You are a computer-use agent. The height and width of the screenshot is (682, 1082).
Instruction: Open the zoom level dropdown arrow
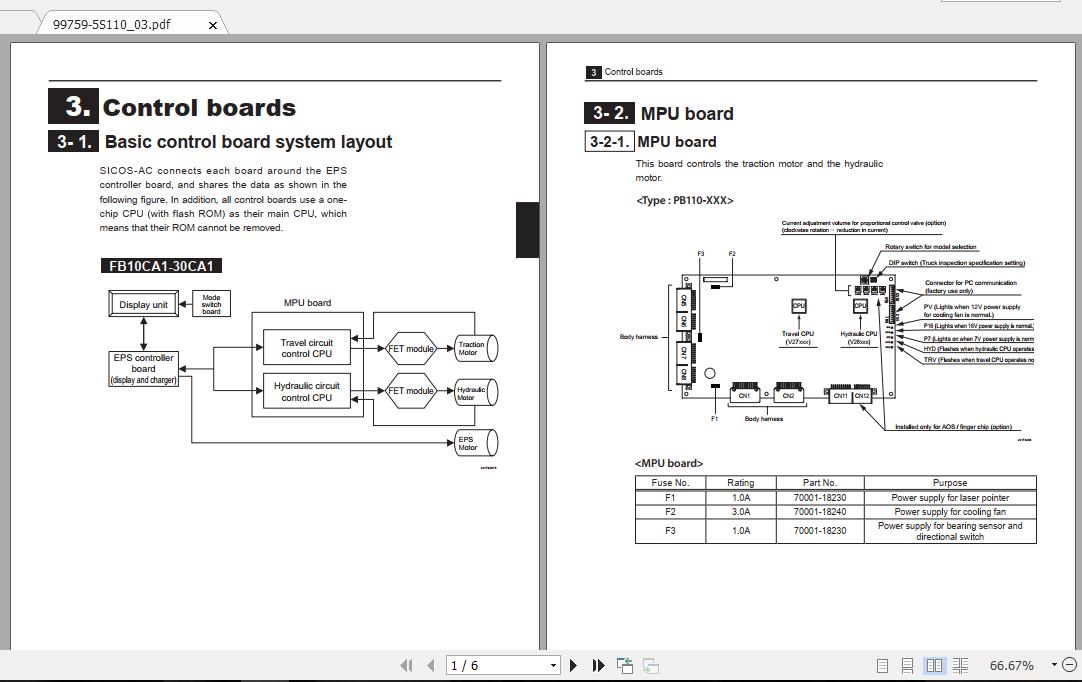pos(1054,664)
